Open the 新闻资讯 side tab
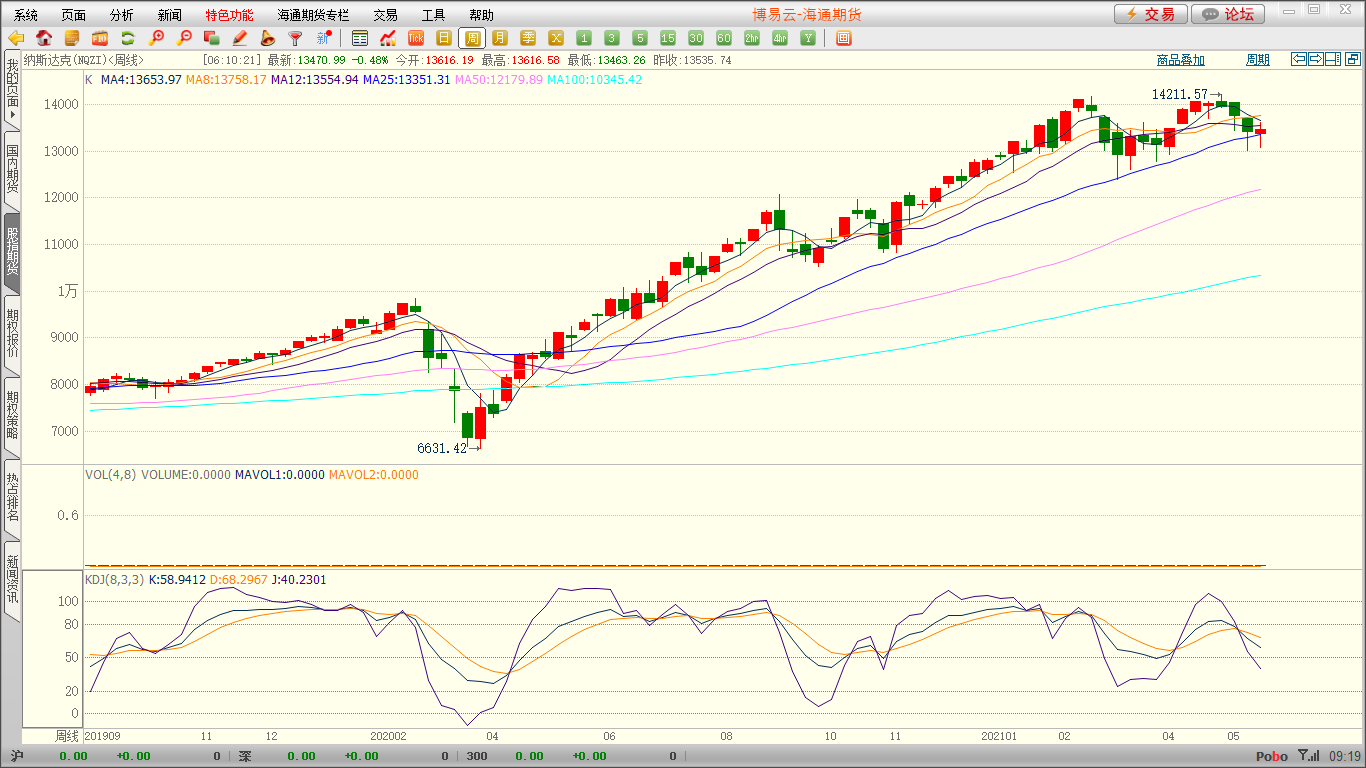Image resolution: width=1366 pixels, height=768 pixels. click(x=12, y=580)
